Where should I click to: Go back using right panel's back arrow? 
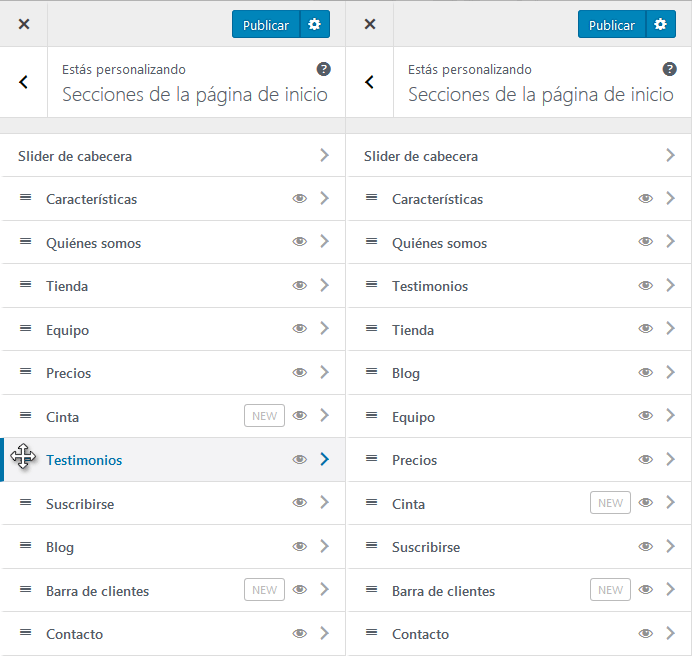(369, 82)
